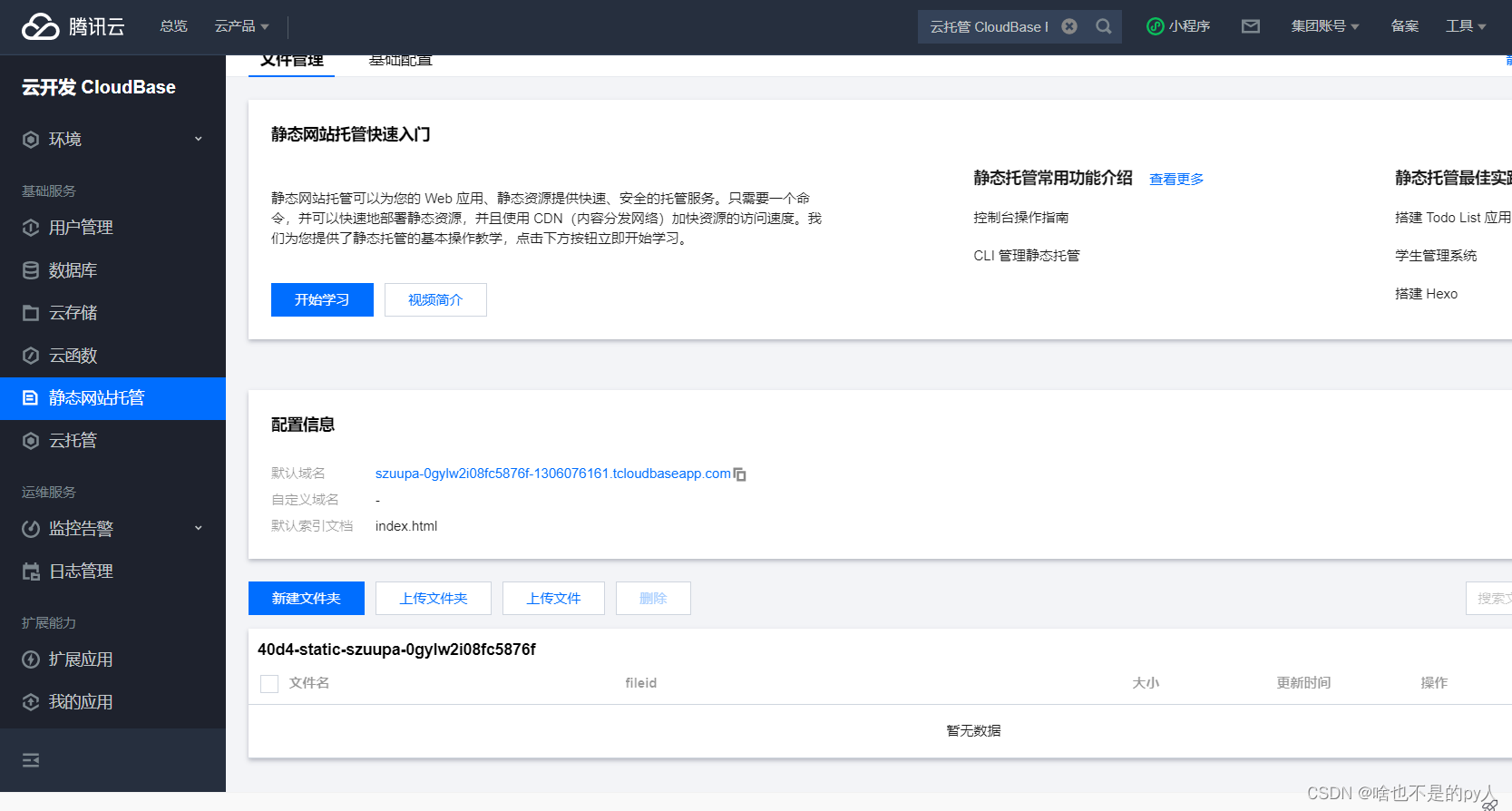Click the 监控告警 gauge icon

[31, 529]
